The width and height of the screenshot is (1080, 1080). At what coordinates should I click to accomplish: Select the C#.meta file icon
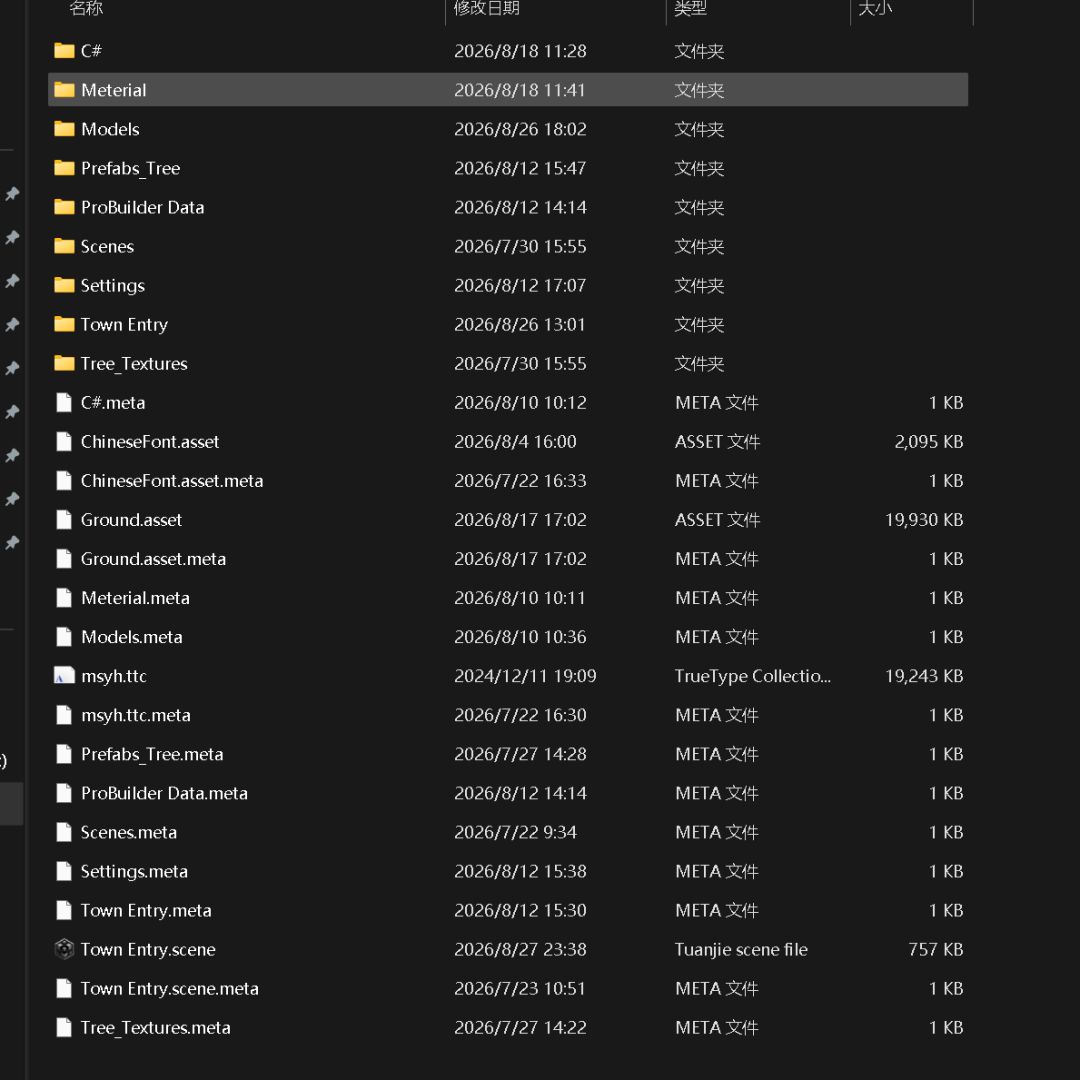pyautogui.click(x=64, y=402)
